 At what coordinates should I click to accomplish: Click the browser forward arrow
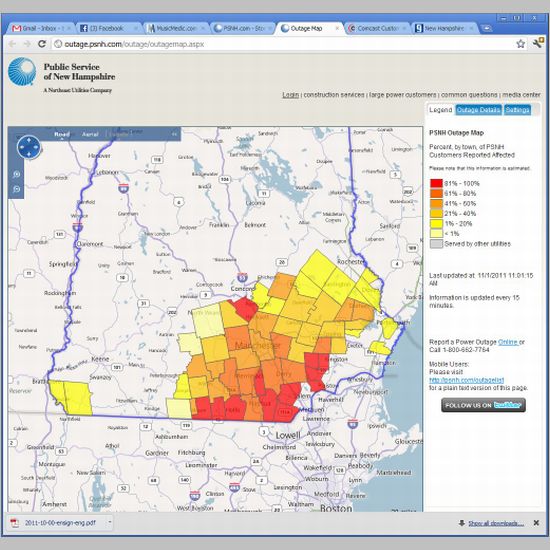point(27,44)
